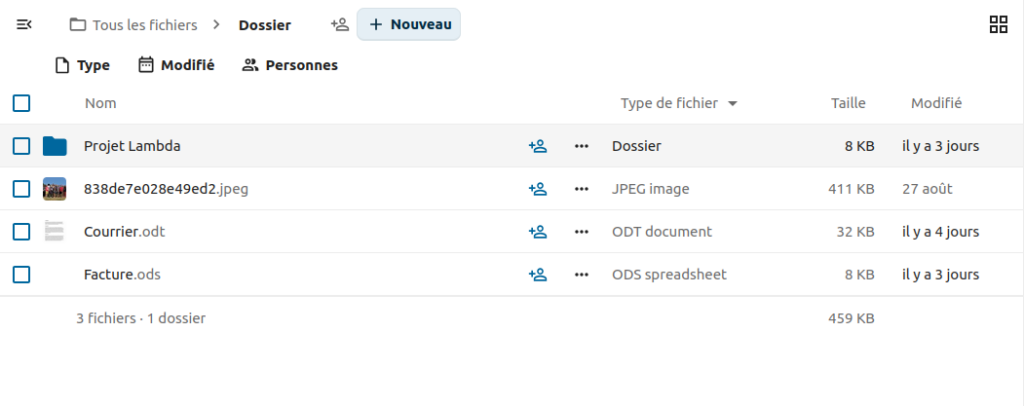1024x406 pixels.
Task: Open actions menu for the JPEG image
Action: pos(581,189)
